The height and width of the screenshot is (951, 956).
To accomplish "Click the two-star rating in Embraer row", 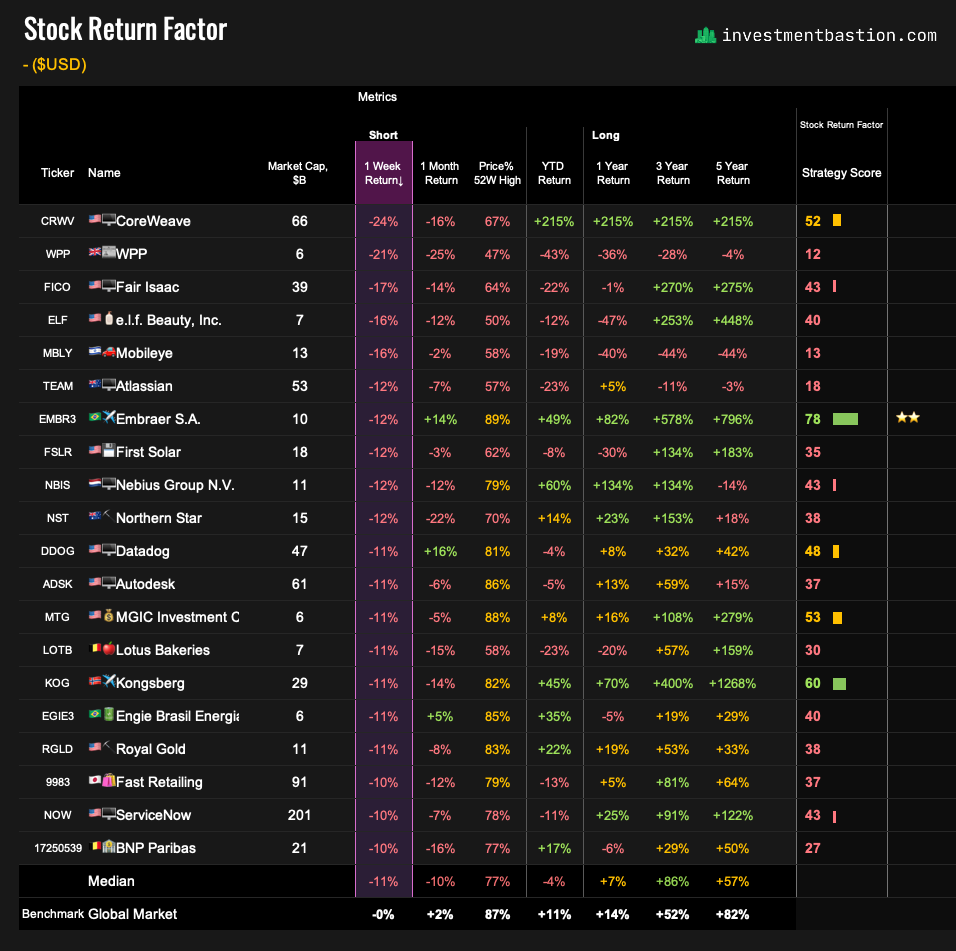I will pos(908,418).
